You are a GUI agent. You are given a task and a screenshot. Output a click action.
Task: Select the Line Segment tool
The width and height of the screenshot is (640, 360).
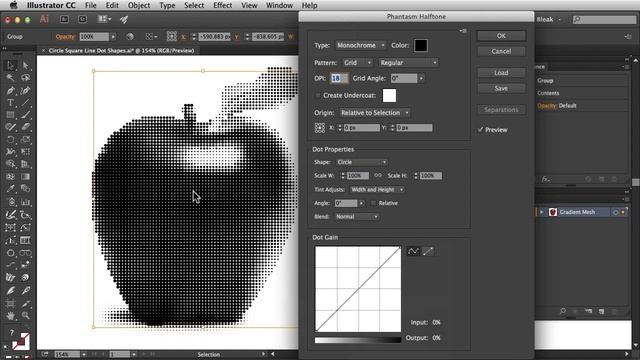tap(25, 103)
